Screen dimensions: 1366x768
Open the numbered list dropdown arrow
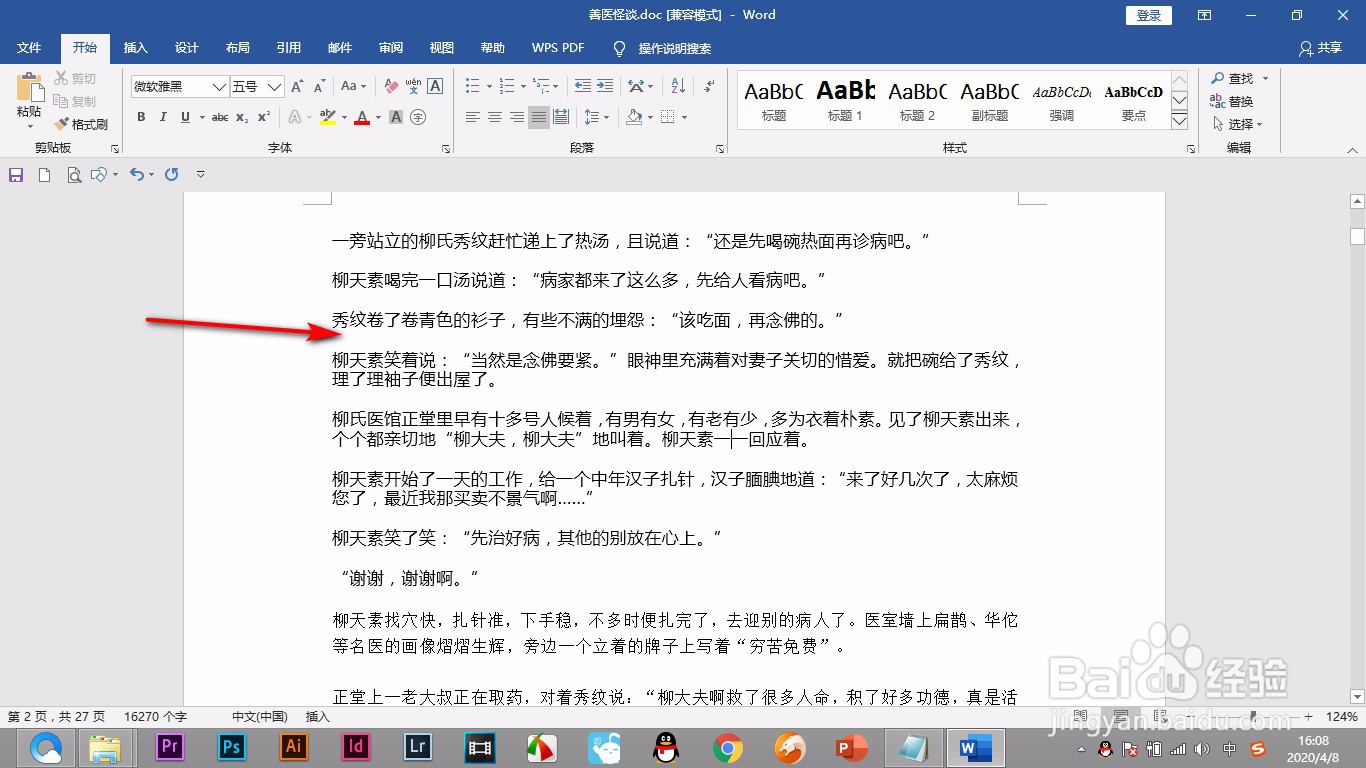point(522,87)
